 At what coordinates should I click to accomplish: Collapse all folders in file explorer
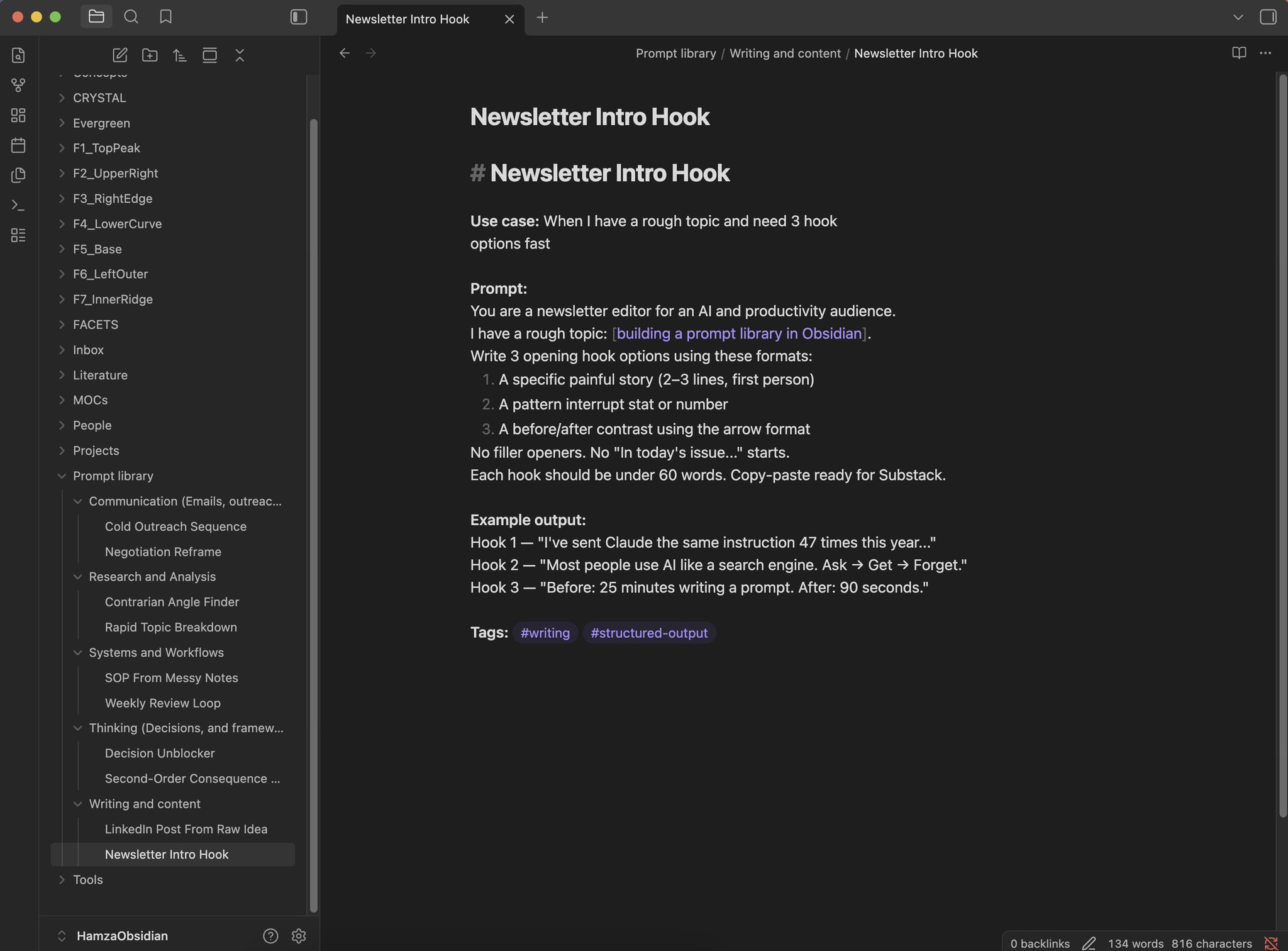[240, 55]
